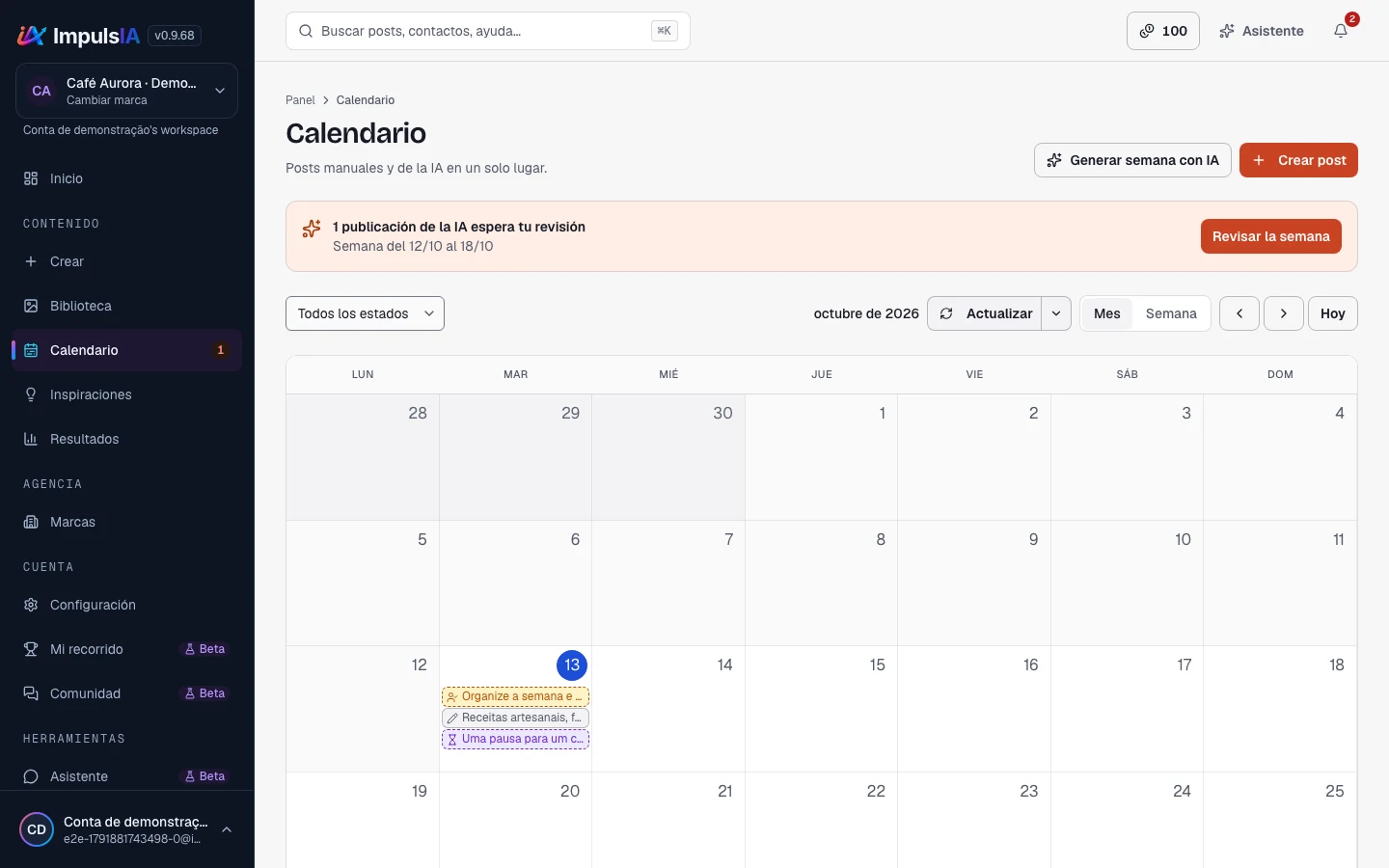
Task: Open the Todos los estados dropdown
Action: pyautogui.click(x=365, y=313)
